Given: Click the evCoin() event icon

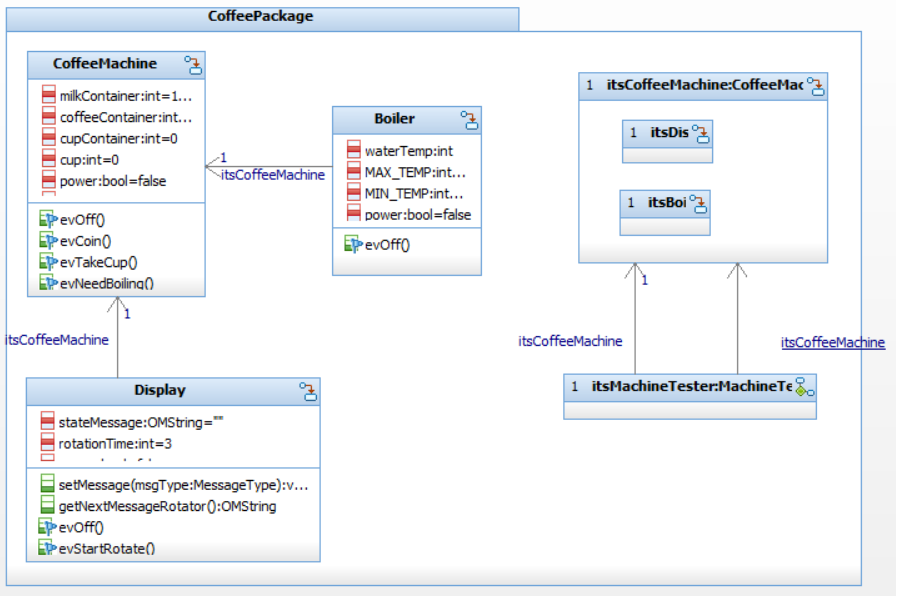Looking at the screenshot, I should click(48, 241).
